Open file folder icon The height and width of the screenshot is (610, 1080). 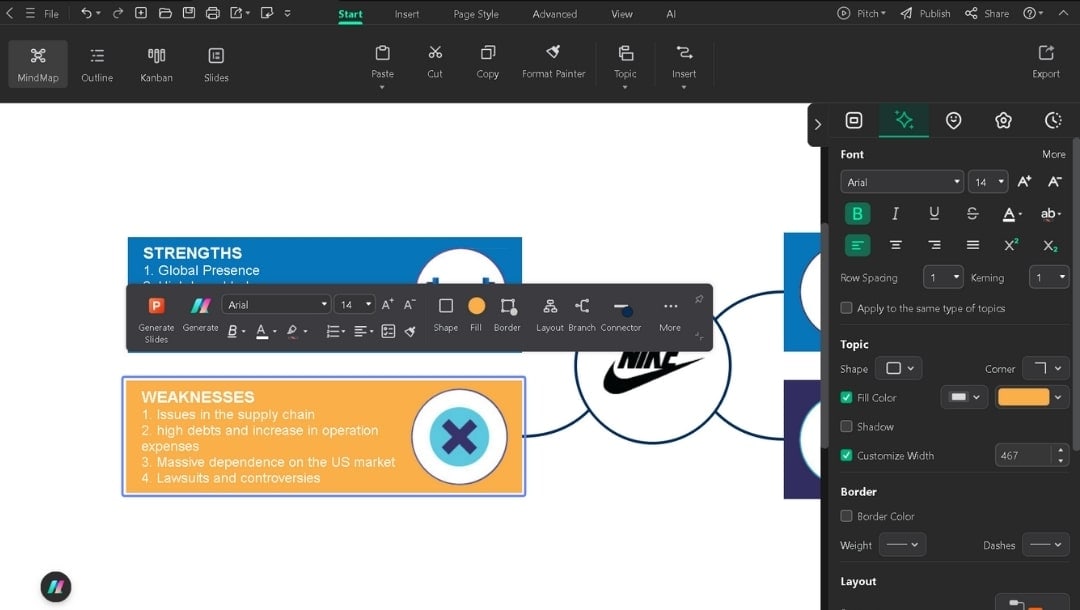[165, 13]
